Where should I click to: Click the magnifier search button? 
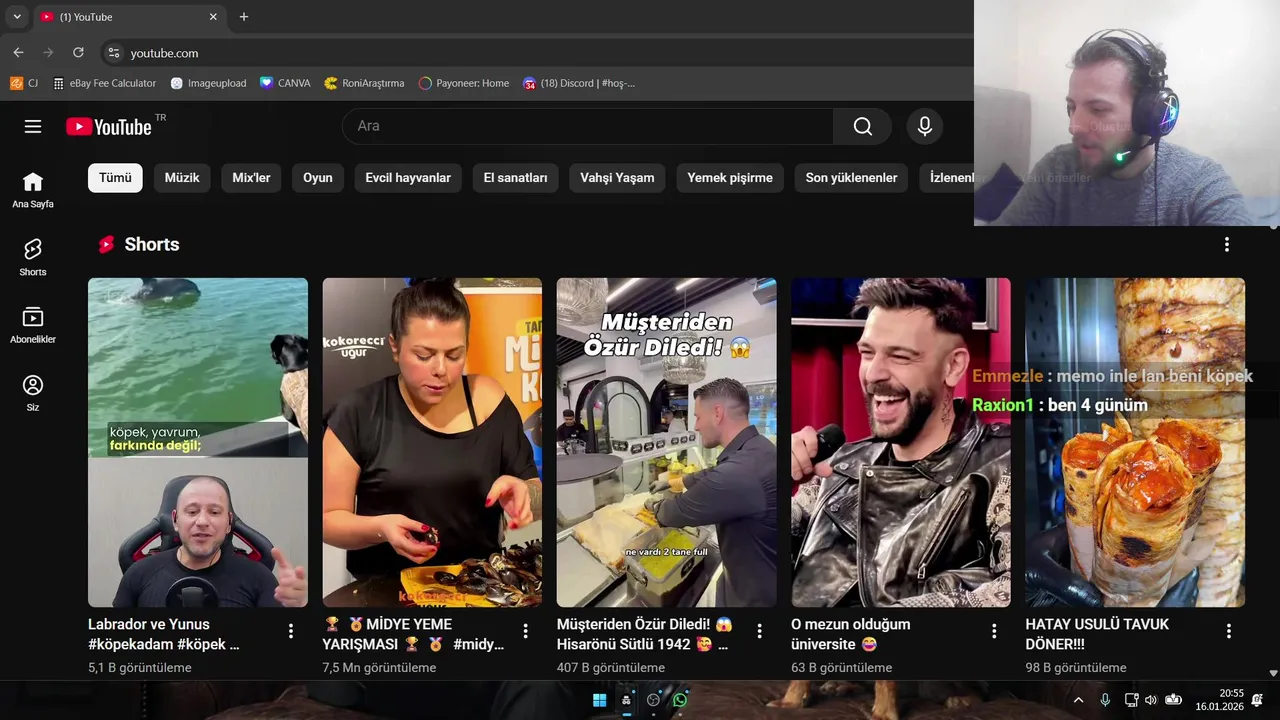point(862,126)
